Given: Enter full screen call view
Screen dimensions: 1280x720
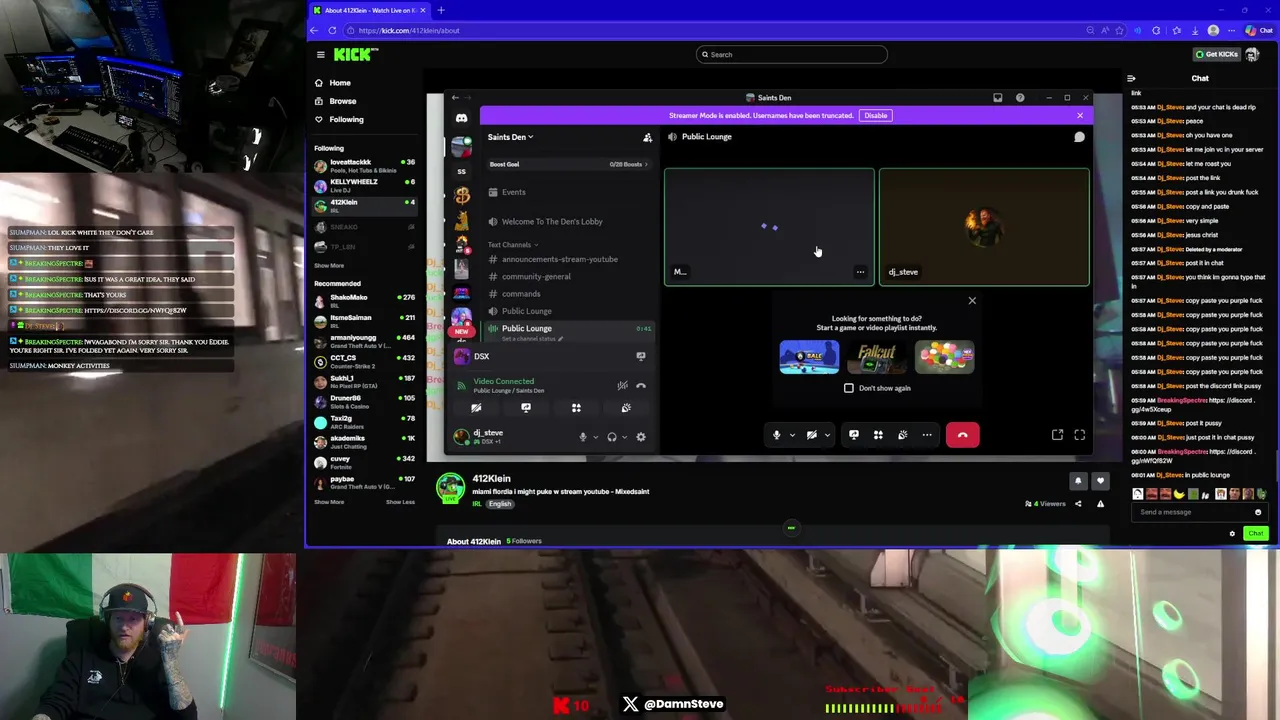Looking at the screenshot, I should (1079, 435).
